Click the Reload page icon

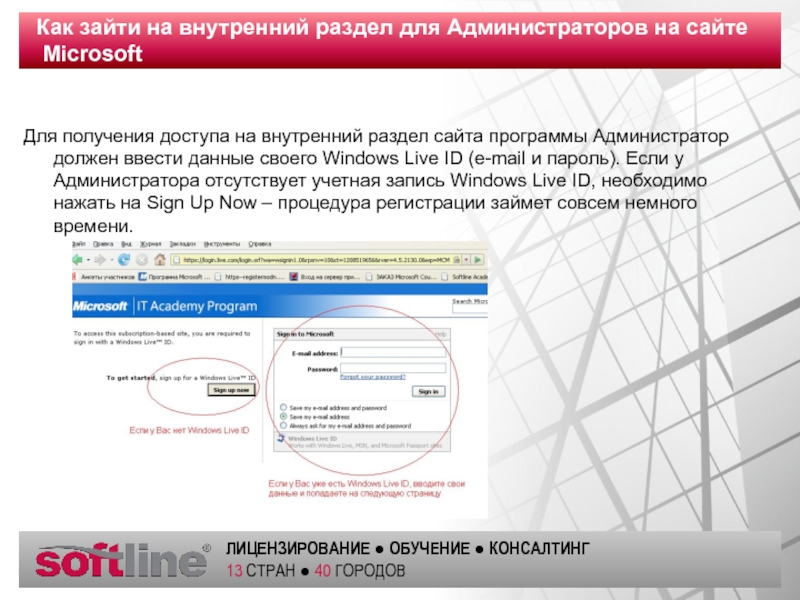(x=123, y=260)
